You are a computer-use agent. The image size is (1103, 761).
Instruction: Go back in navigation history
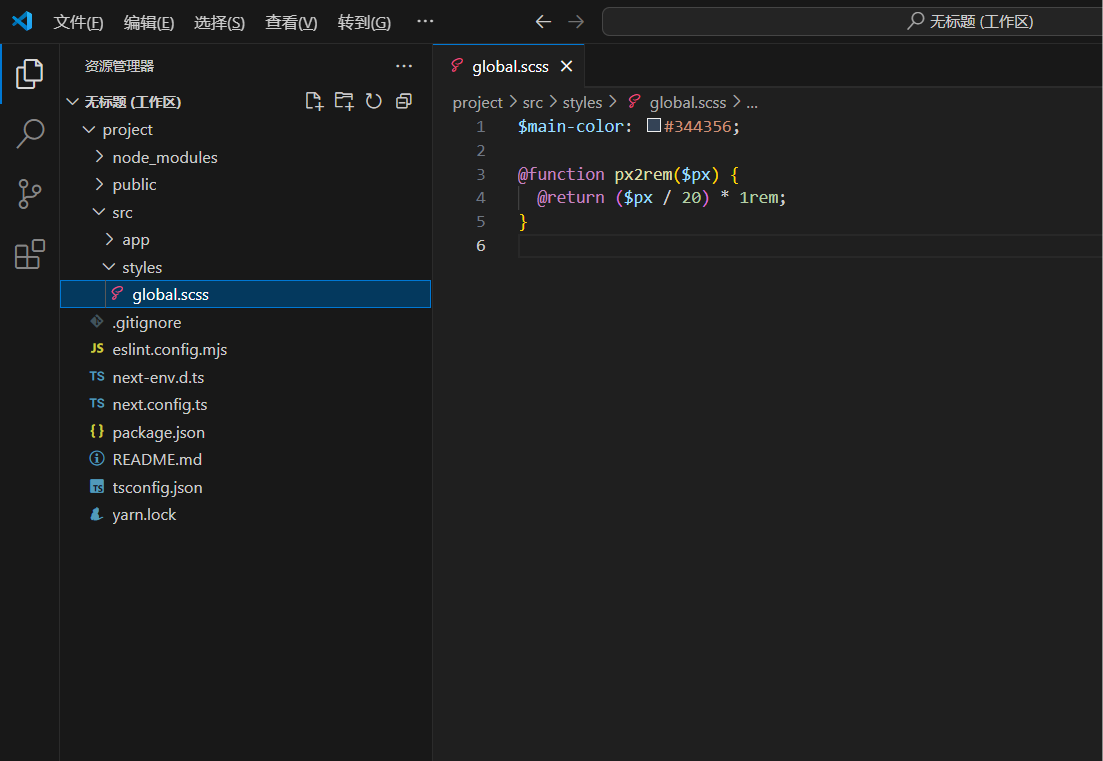tap(543, 22)
